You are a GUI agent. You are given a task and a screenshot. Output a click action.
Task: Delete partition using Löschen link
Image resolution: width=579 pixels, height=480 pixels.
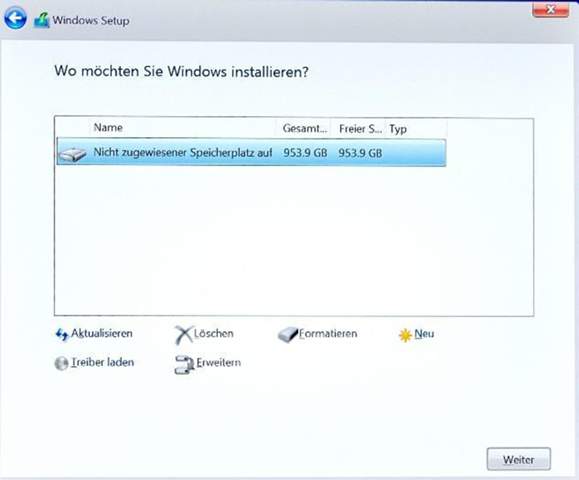pos(213,333)
